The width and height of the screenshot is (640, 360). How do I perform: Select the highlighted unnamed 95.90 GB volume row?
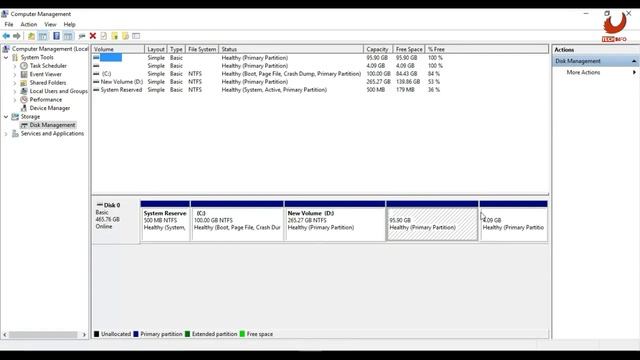coord(320,58)
